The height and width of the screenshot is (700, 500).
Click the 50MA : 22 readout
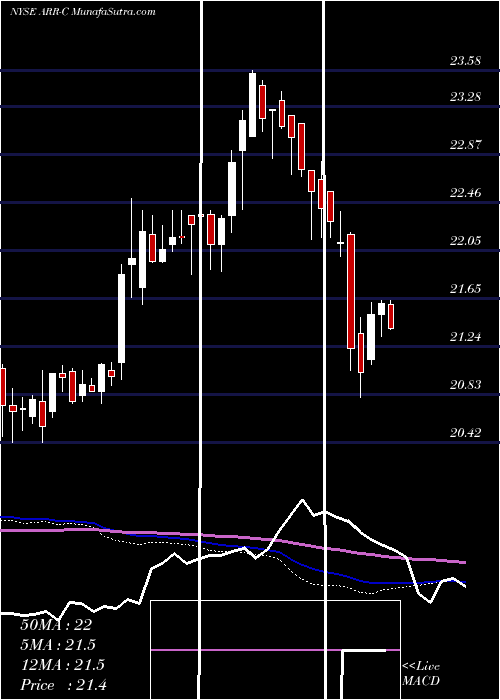click(56, 625)
